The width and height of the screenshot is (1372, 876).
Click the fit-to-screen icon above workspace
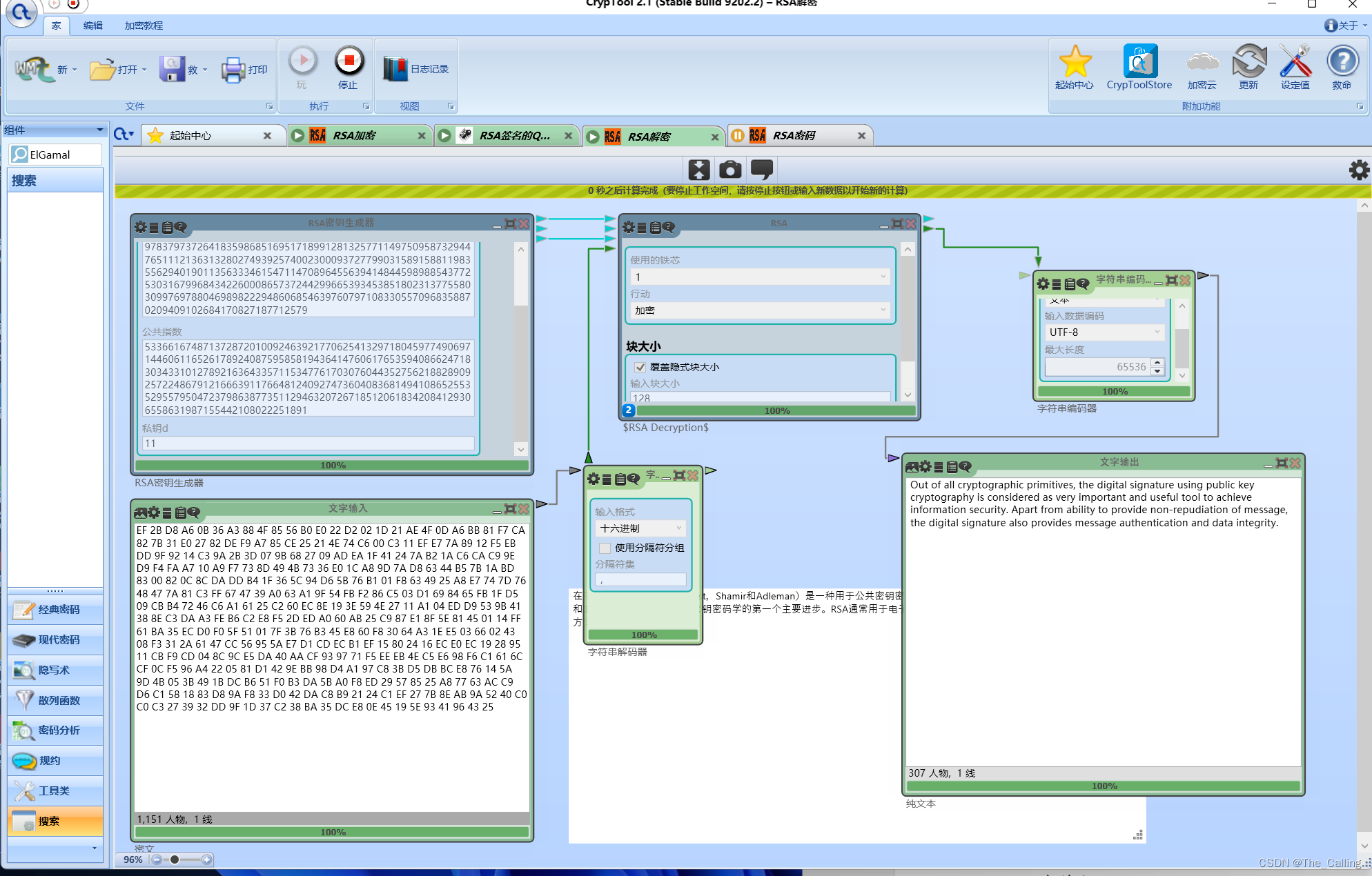[x=699, y=170]
